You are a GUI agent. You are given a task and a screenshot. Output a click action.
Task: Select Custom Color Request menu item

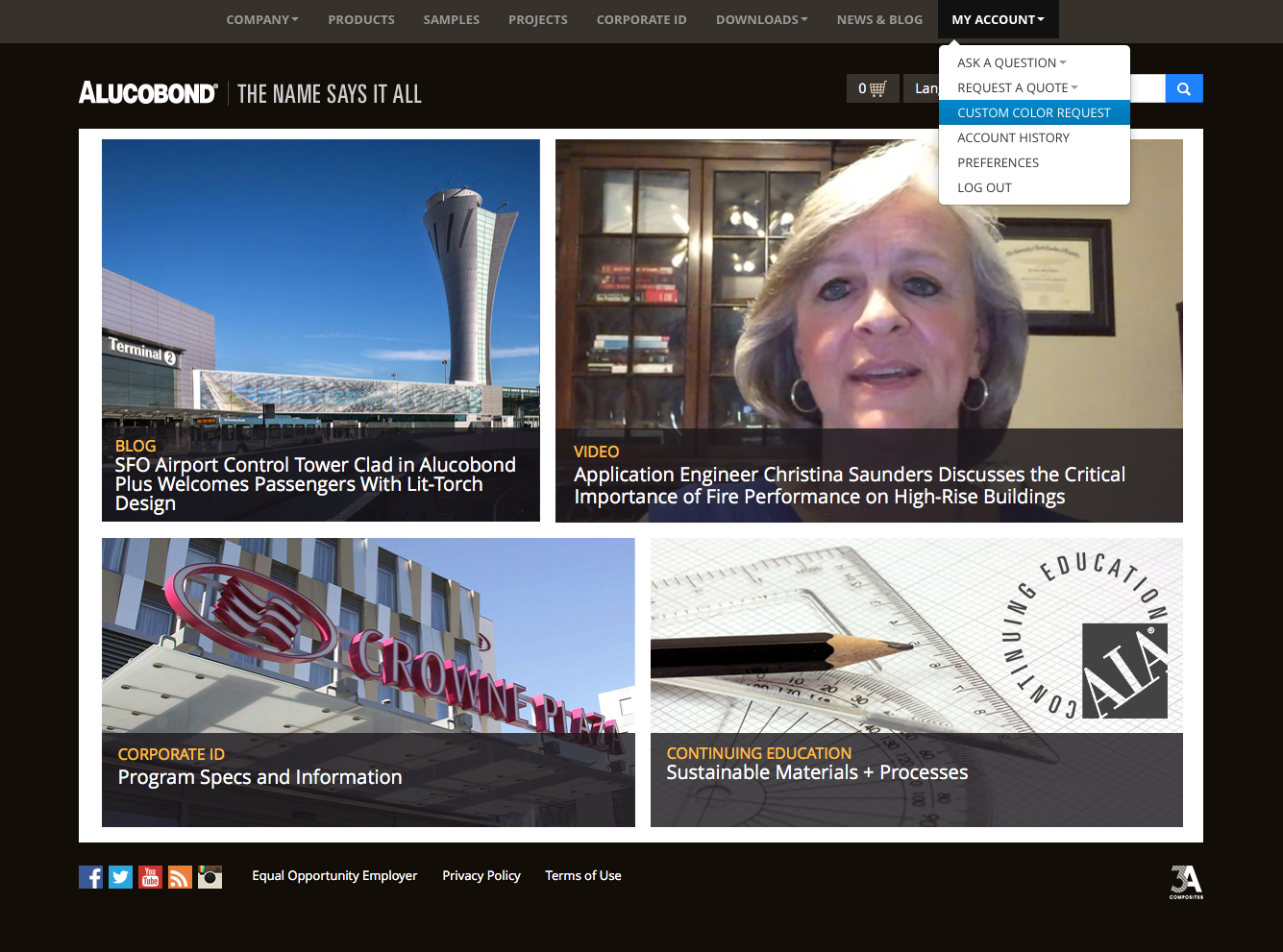(x=1033, y=113)
